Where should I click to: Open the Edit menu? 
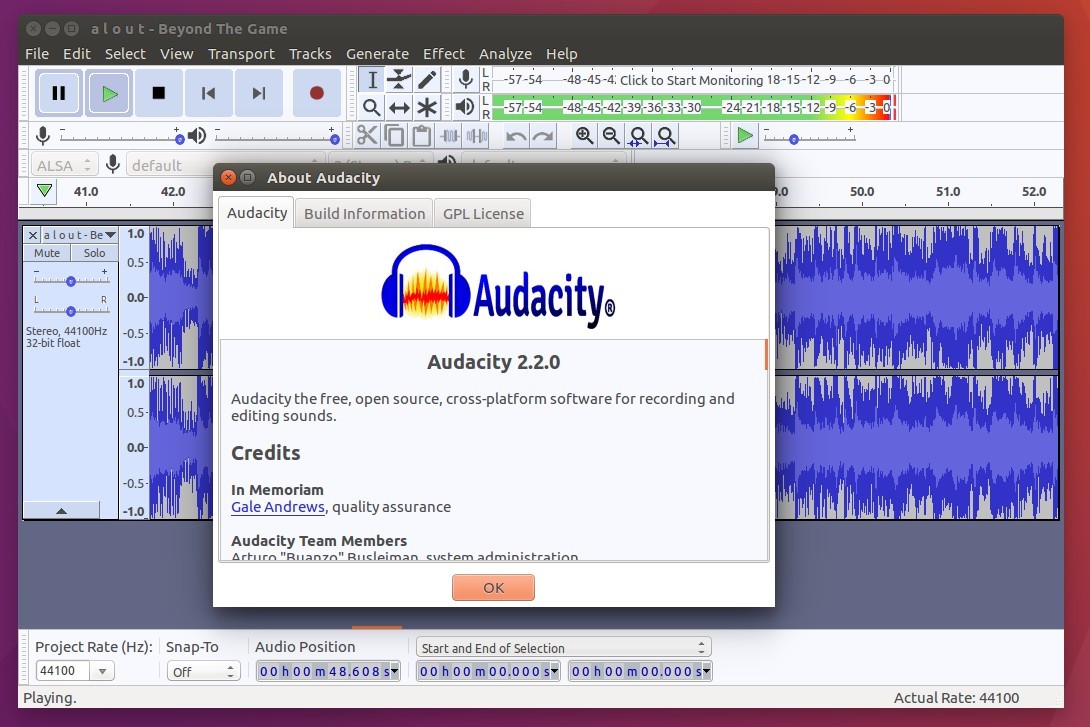[x=76, y=54]
